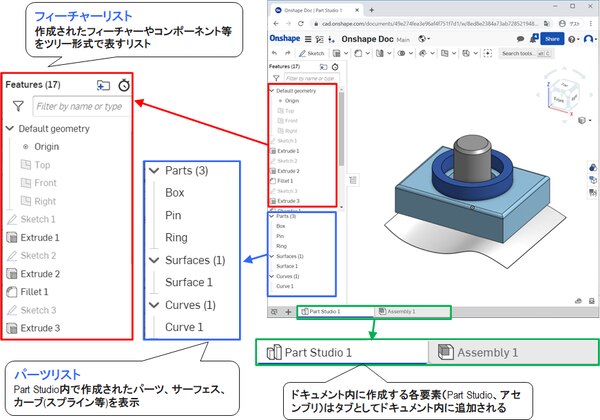Collapse Surfaces (1) group in browser window
Viewport: 600px width, 420px height.
(272, 256)
